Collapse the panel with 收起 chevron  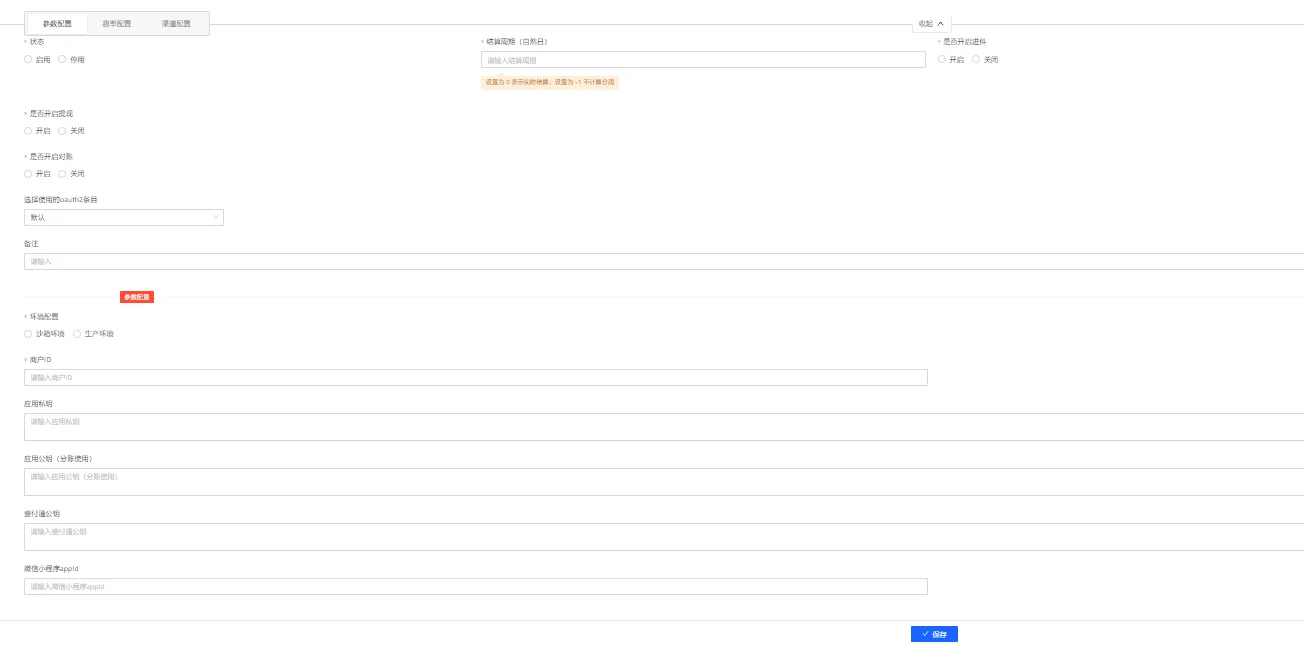pyautogui.click(x=931, y=23)
